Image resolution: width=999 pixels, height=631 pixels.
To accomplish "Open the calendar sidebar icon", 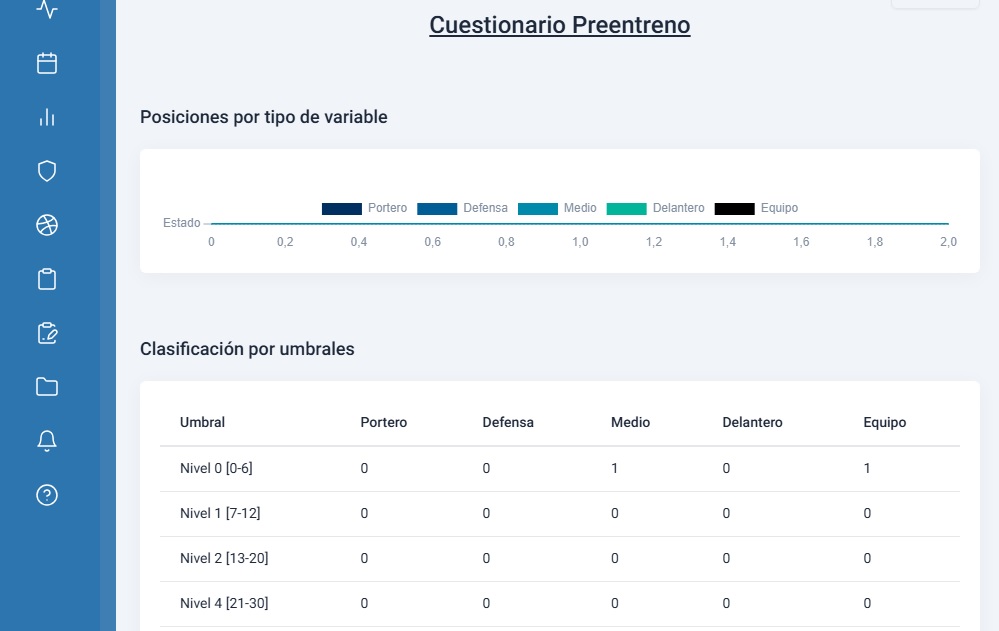I will point(47,63).
